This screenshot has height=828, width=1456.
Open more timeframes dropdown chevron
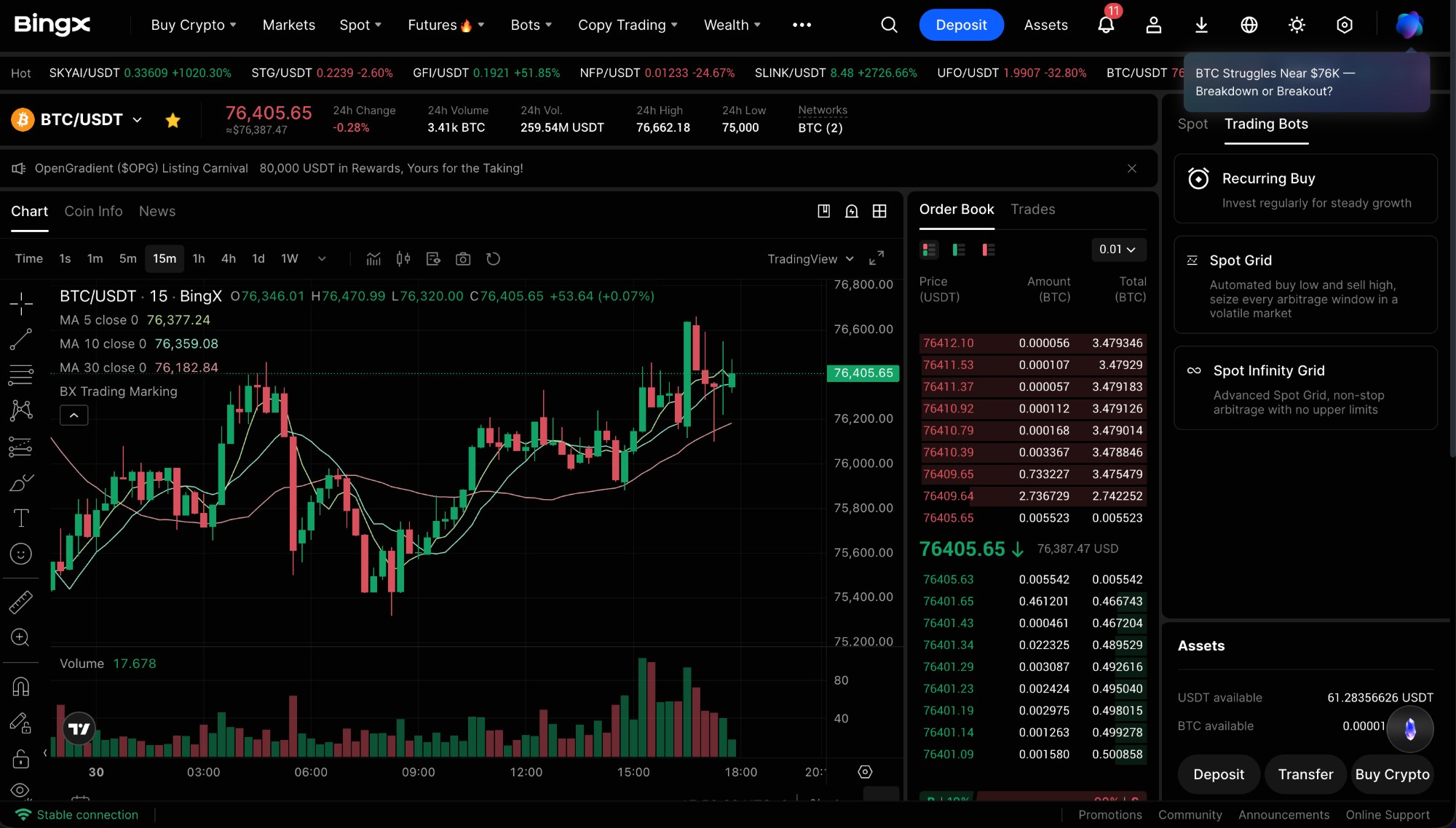tap(322, 259)
